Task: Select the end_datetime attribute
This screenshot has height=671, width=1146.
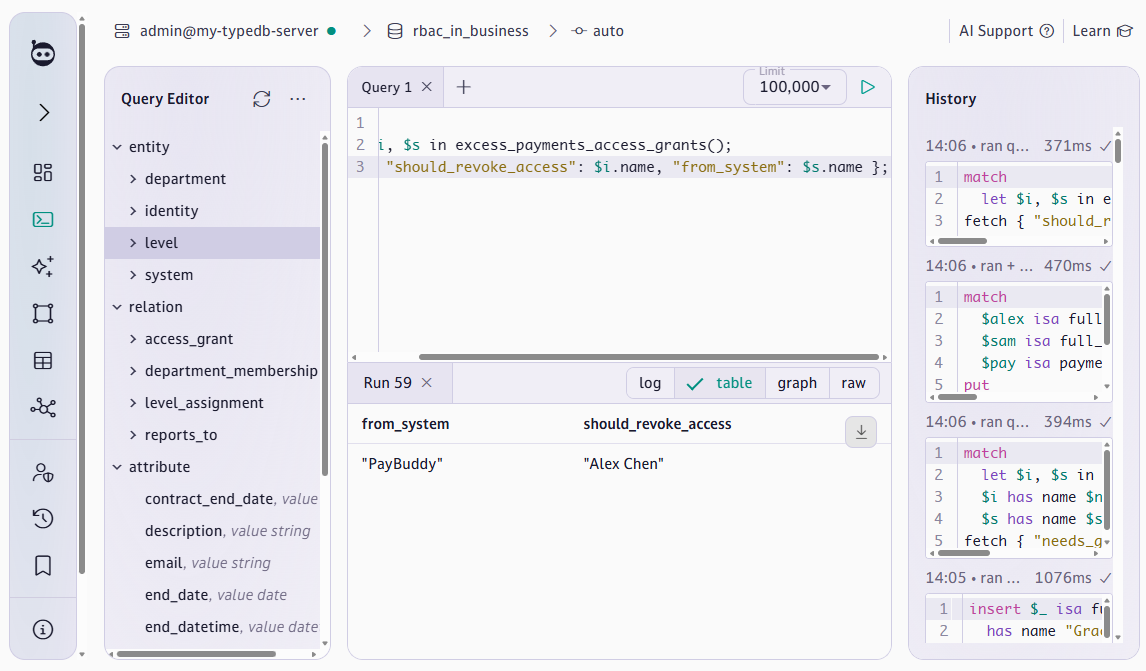Action: click(x=213, y=627)
